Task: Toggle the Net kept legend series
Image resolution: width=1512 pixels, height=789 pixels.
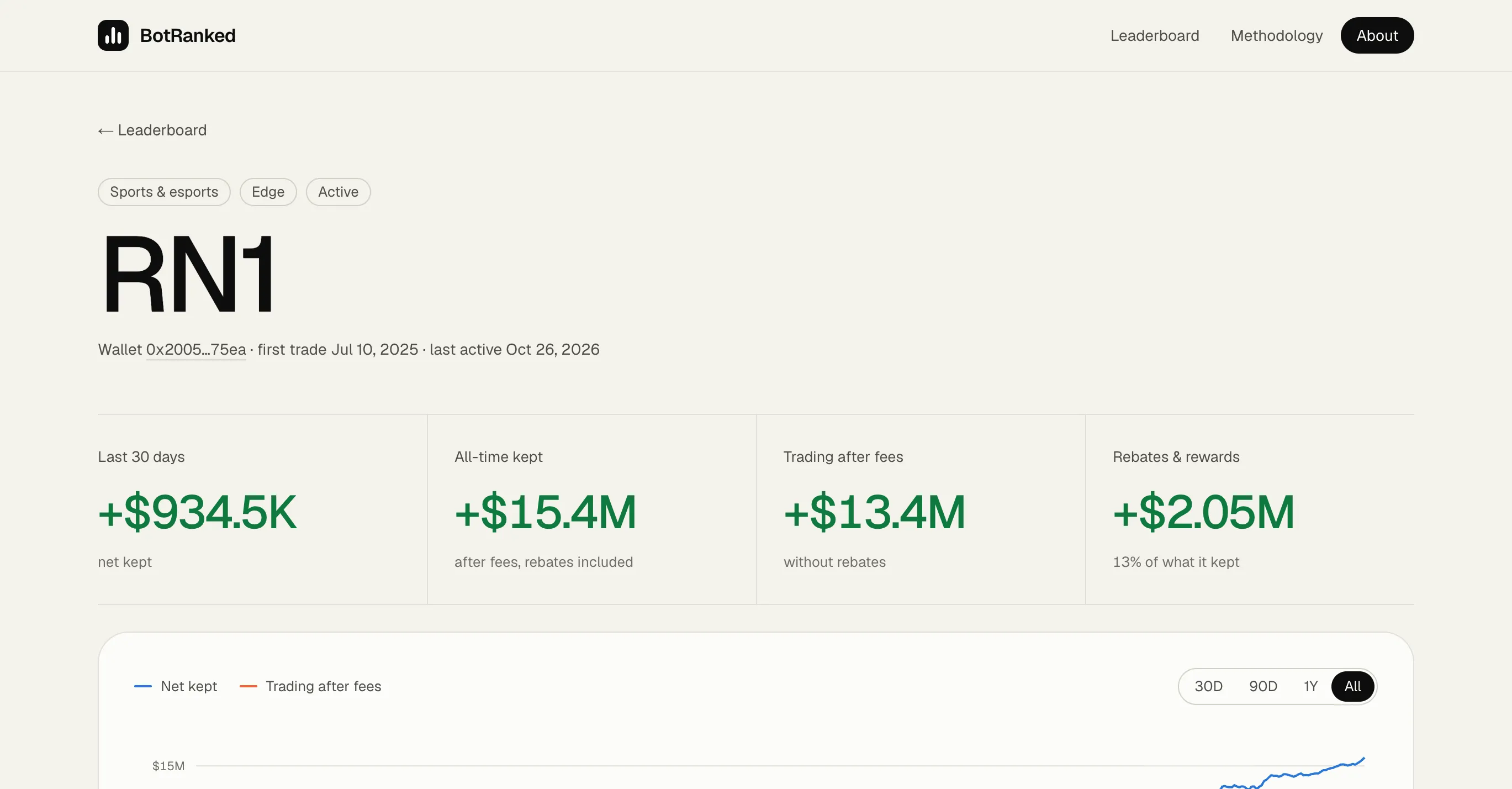Action: tap(176, 686)
